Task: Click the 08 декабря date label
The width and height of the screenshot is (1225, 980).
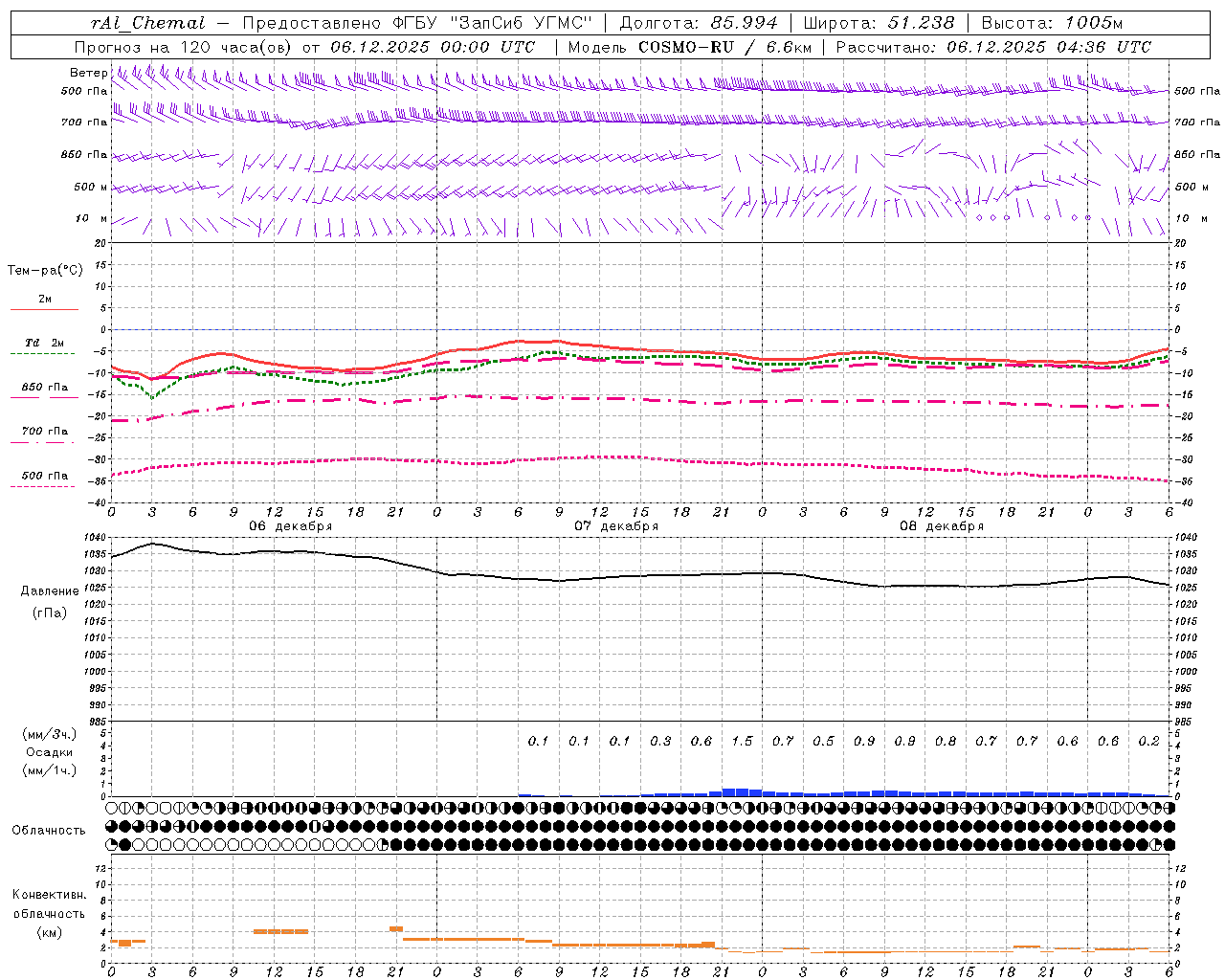Action: 942,525
